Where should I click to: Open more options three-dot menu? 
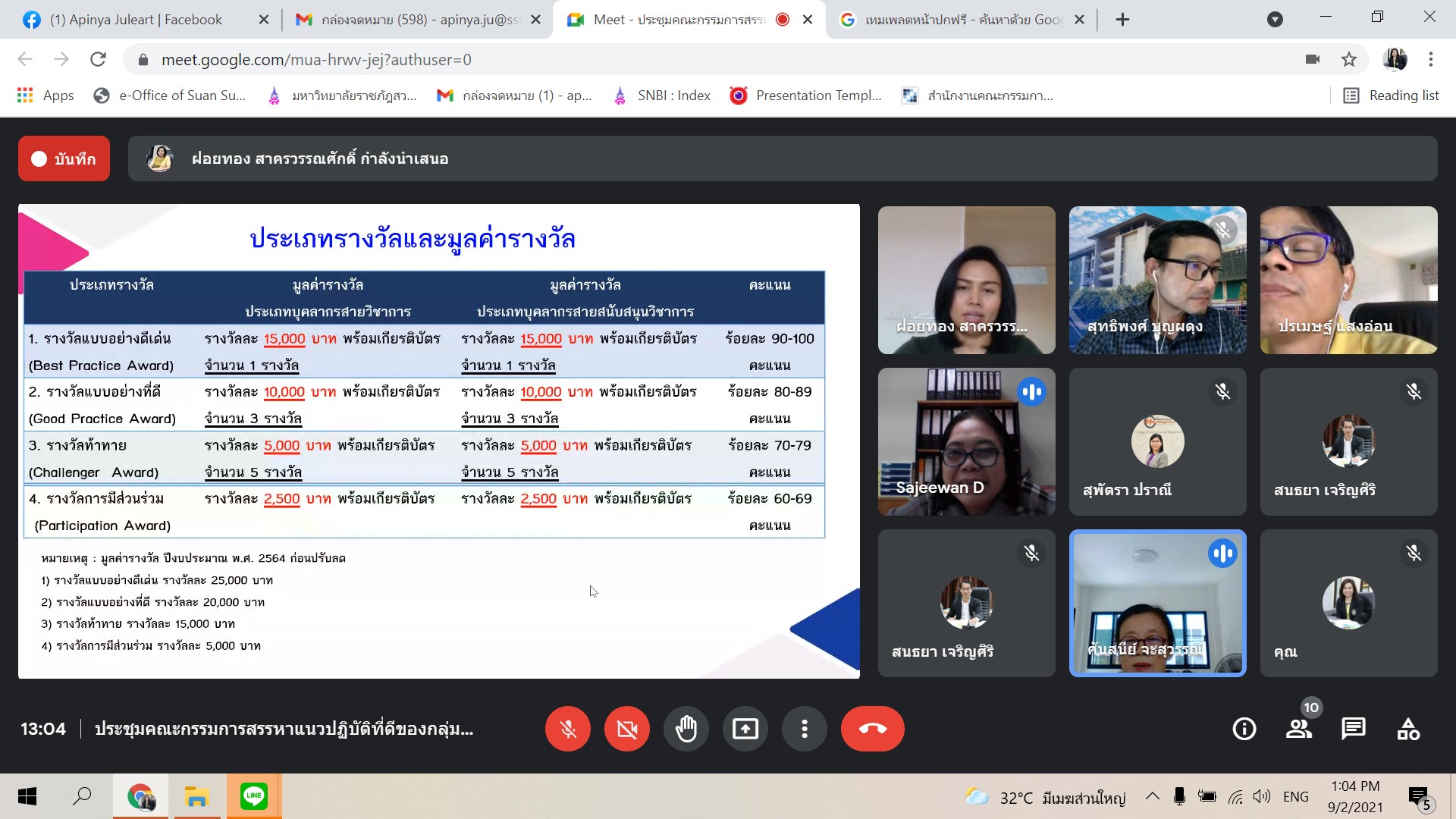click(804, 729)
